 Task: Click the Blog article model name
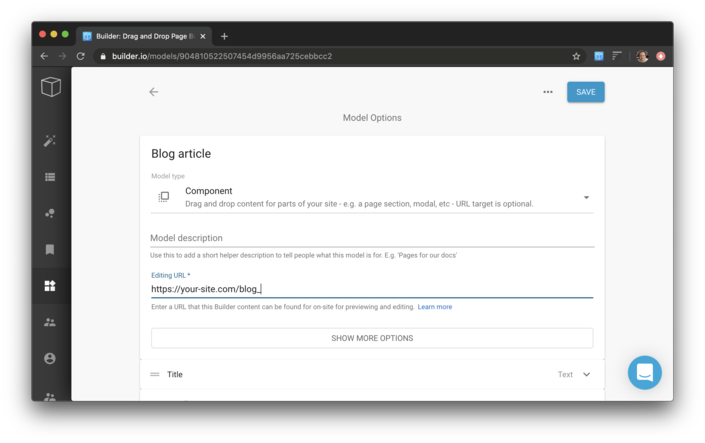pyautogui.click(x=181, y=154)
